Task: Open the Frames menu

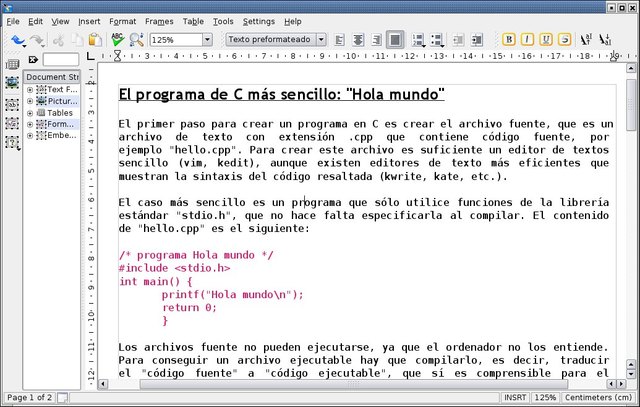Action: click(x=159, y=22)
